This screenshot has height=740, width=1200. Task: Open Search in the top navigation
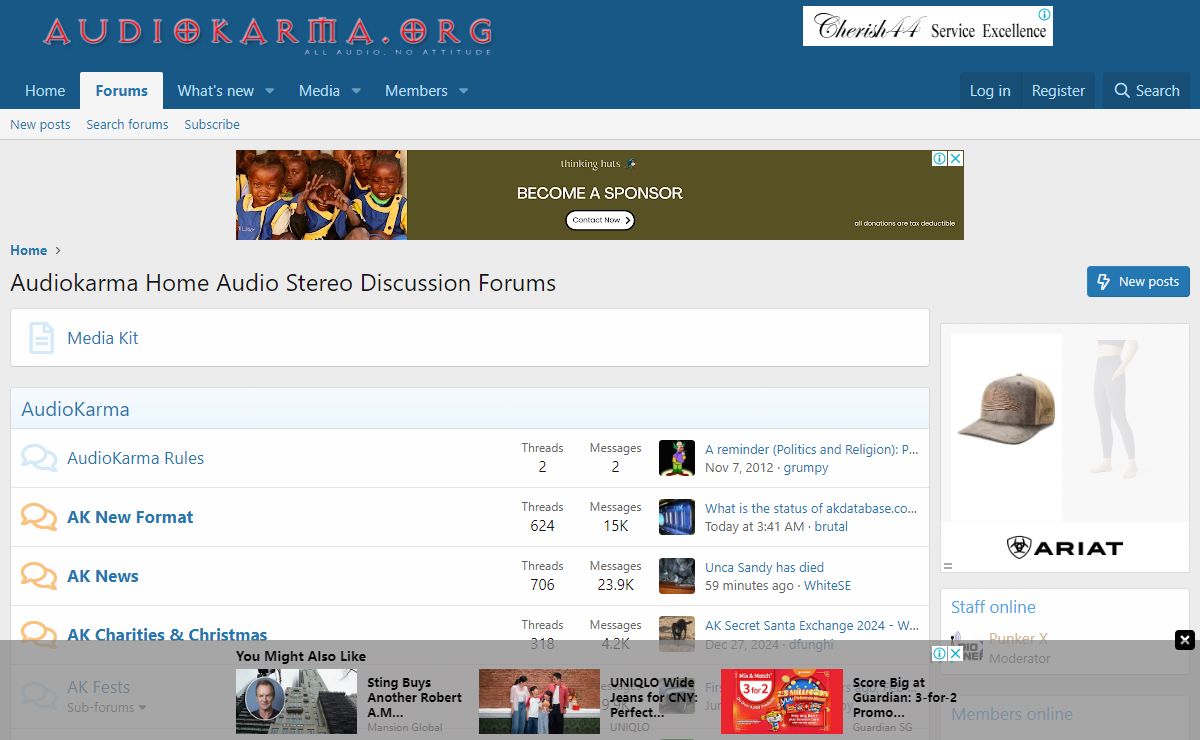(x=1147, y=91)
